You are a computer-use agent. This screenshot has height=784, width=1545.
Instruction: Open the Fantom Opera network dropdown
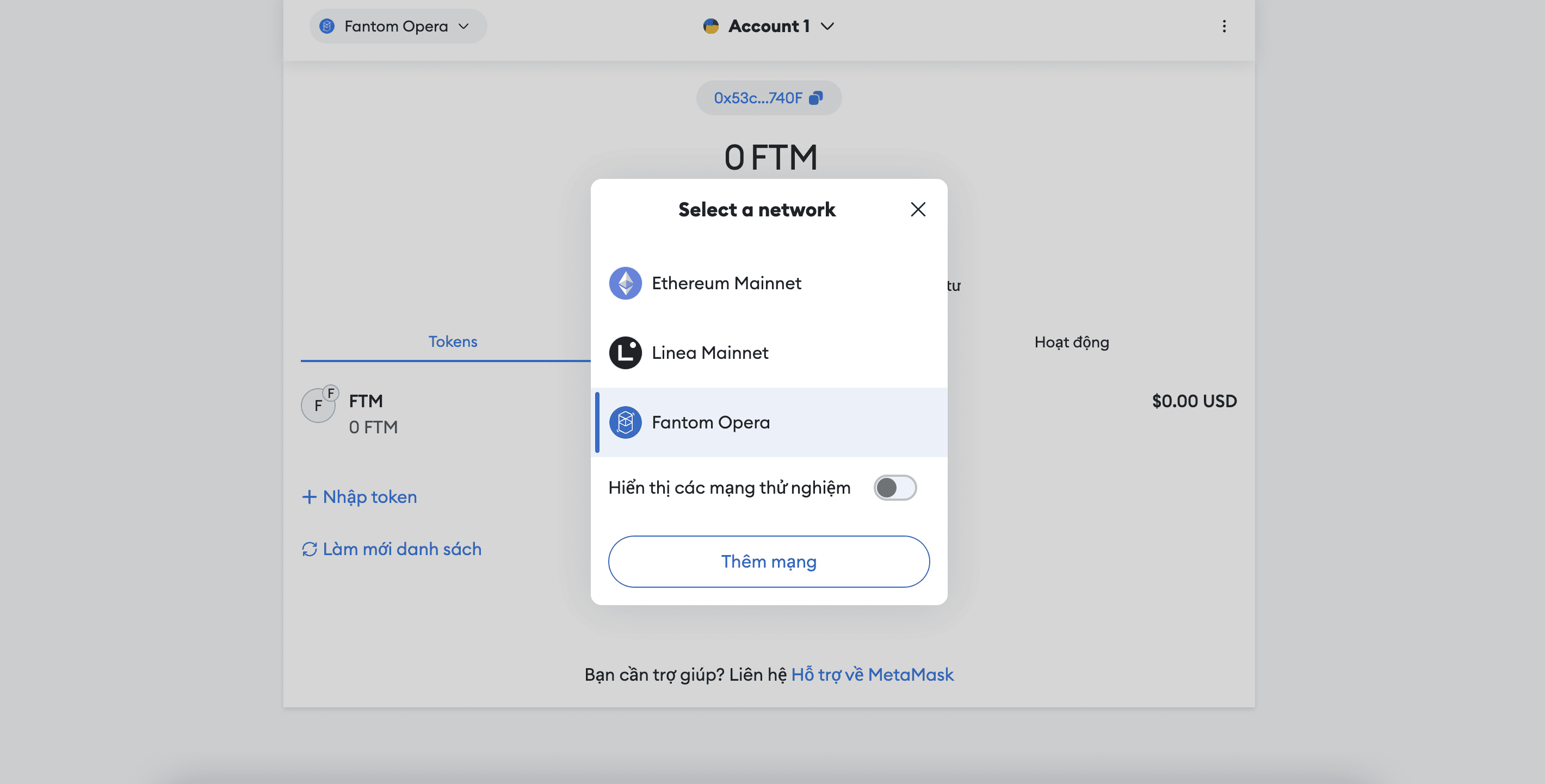(x=397, y=27)
